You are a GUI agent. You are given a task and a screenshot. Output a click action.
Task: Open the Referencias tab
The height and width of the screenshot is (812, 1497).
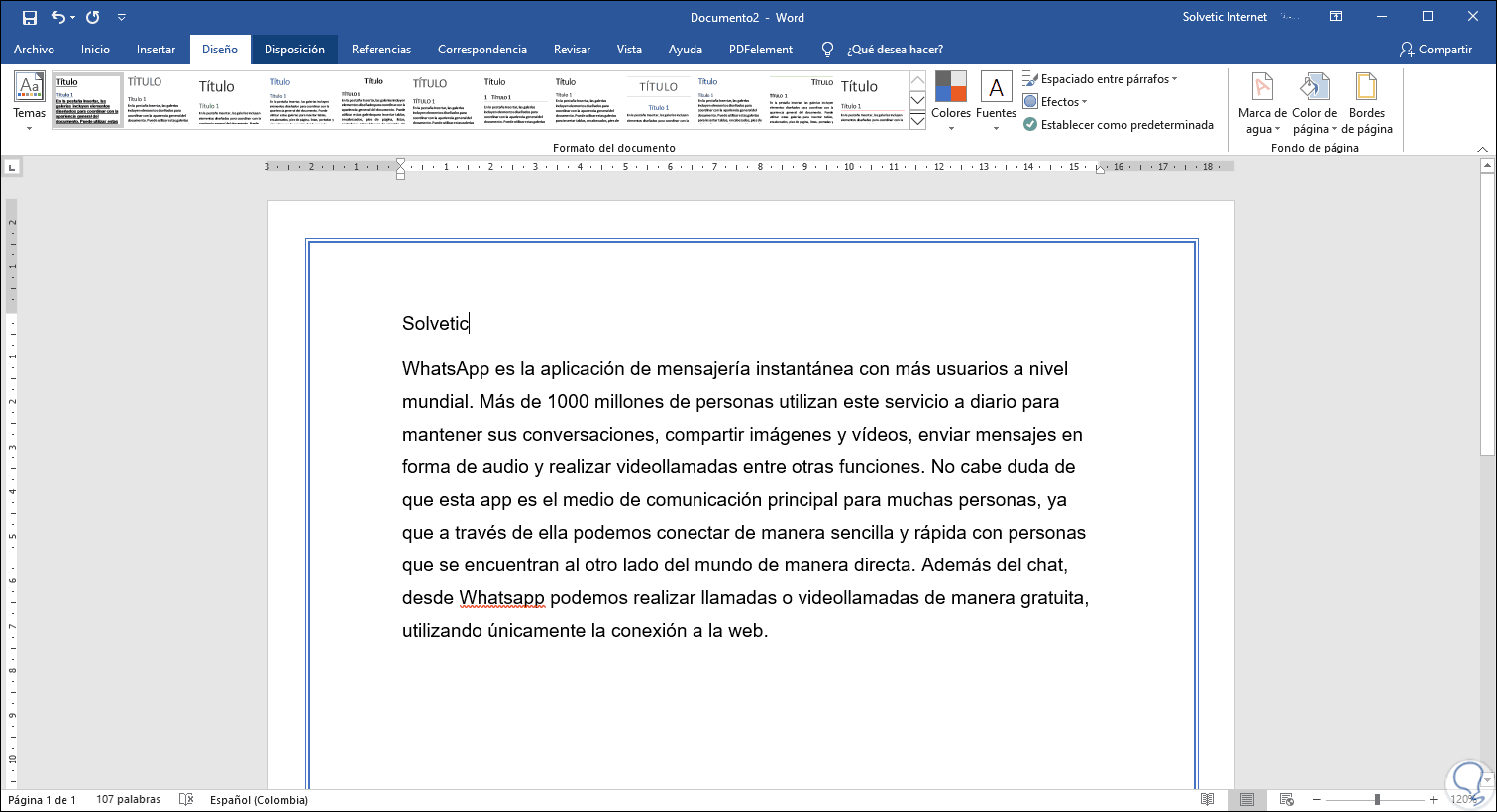click(380, 50)
